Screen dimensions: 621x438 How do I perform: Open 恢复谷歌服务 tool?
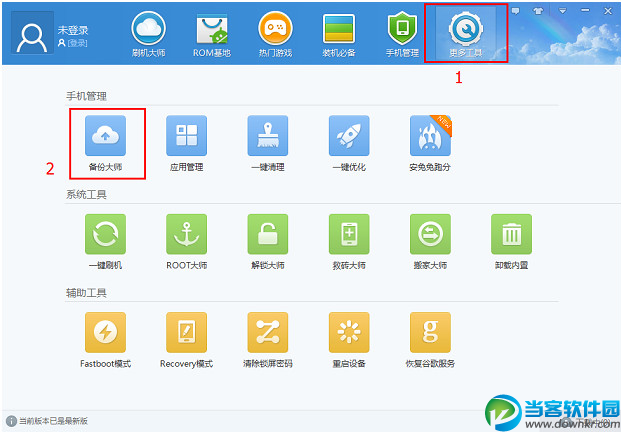click(430, 340)
